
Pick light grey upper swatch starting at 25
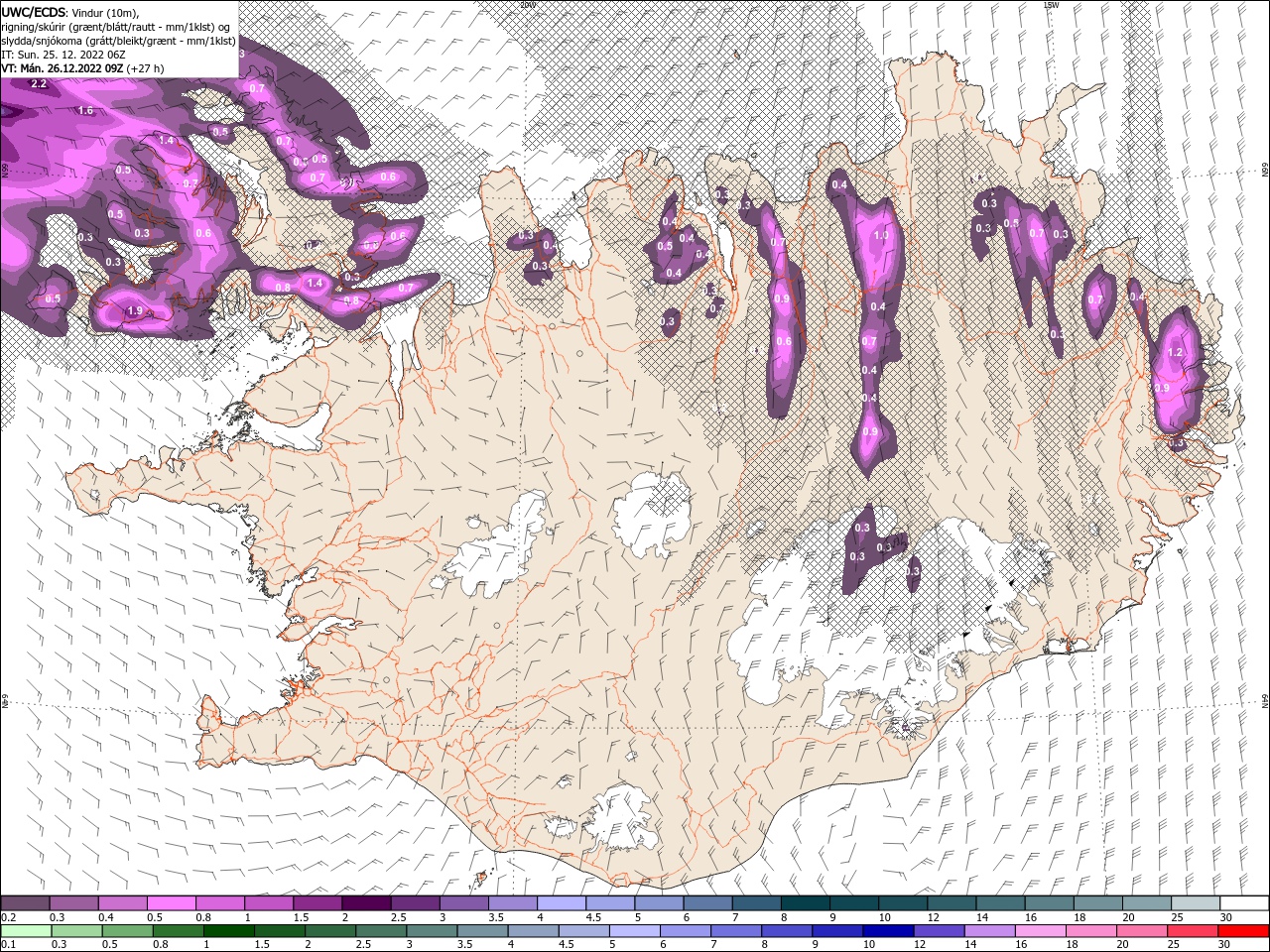1195,902
